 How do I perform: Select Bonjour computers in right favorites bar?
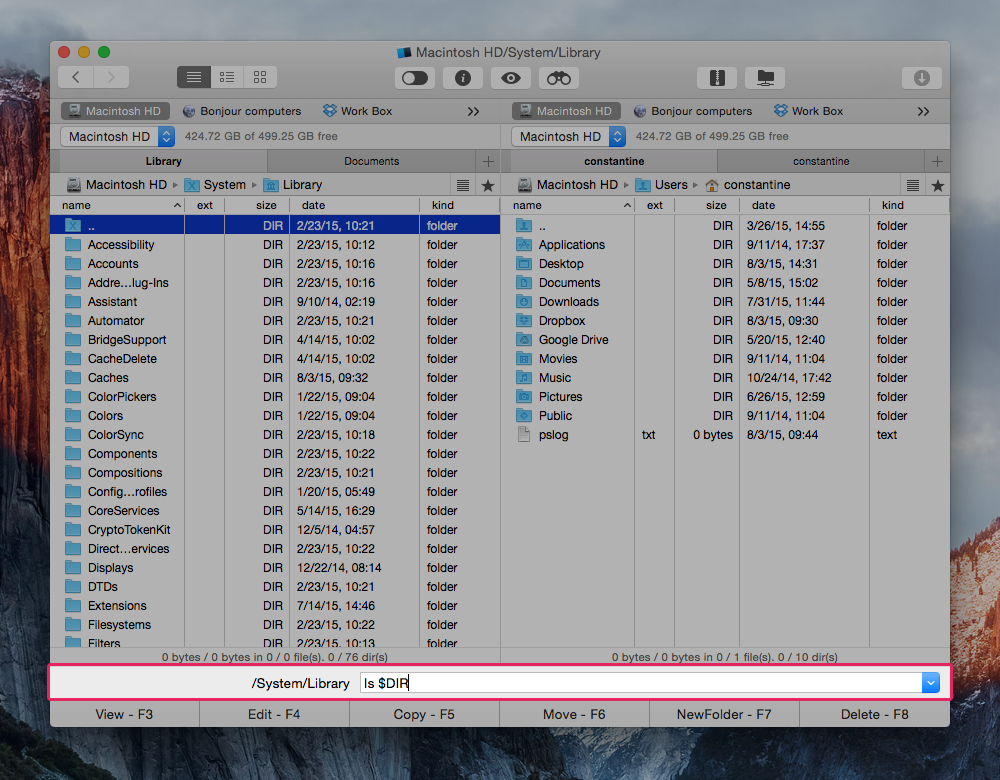point(693,111)
